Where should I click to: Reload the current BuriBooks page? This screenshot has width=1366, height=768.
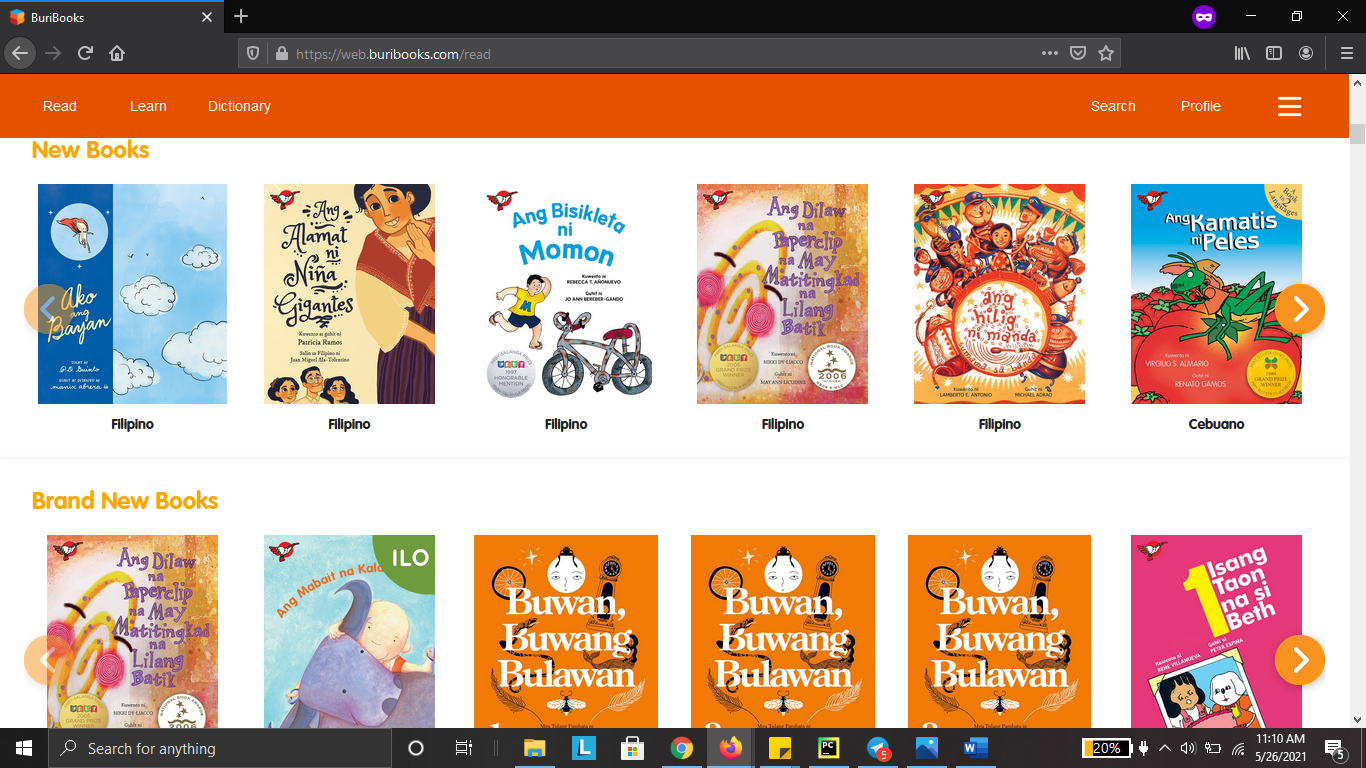[85, 53]
